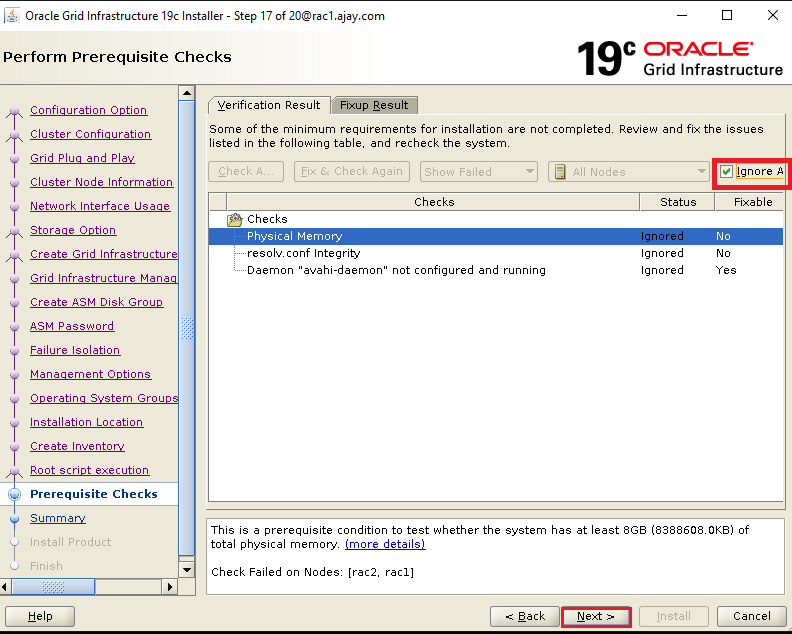Go to the Storage Option step
792x634 pixels.
[73, 230]
